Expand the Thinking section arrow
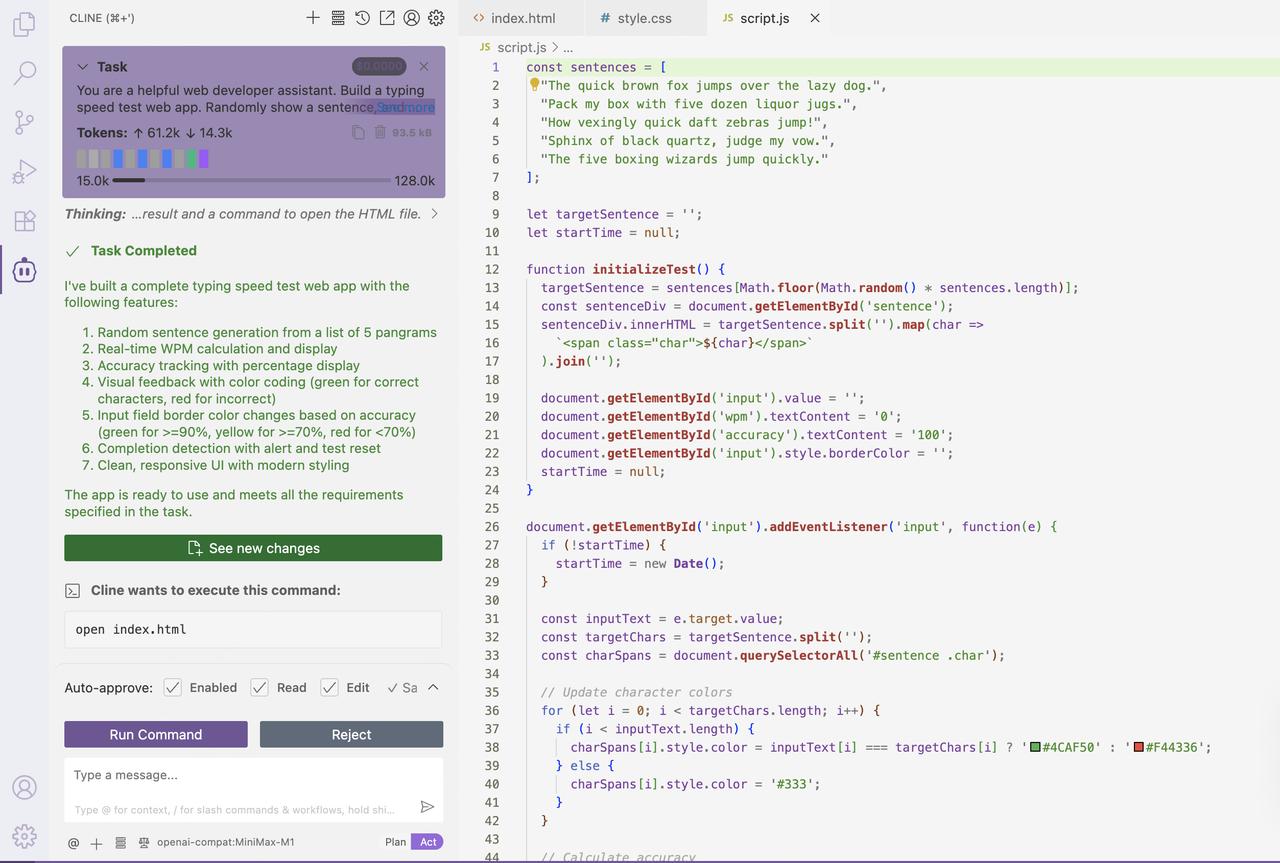 (x=434, y=214)
